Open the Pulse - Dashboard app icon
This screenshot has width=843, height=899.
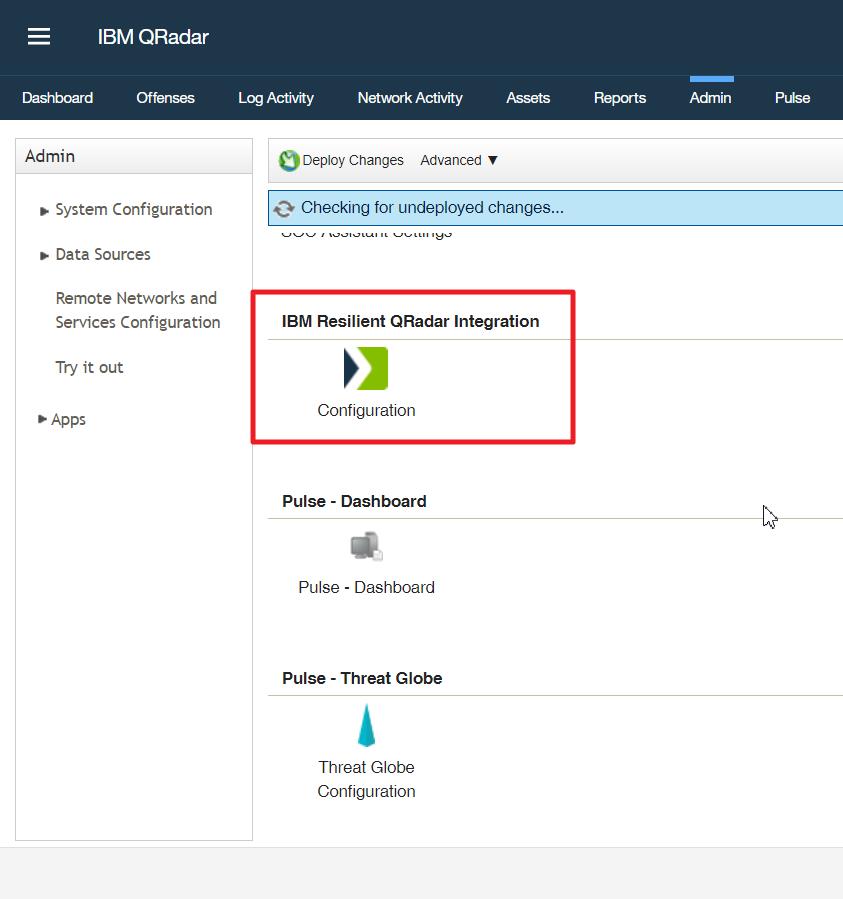click(x=366, y=546)
